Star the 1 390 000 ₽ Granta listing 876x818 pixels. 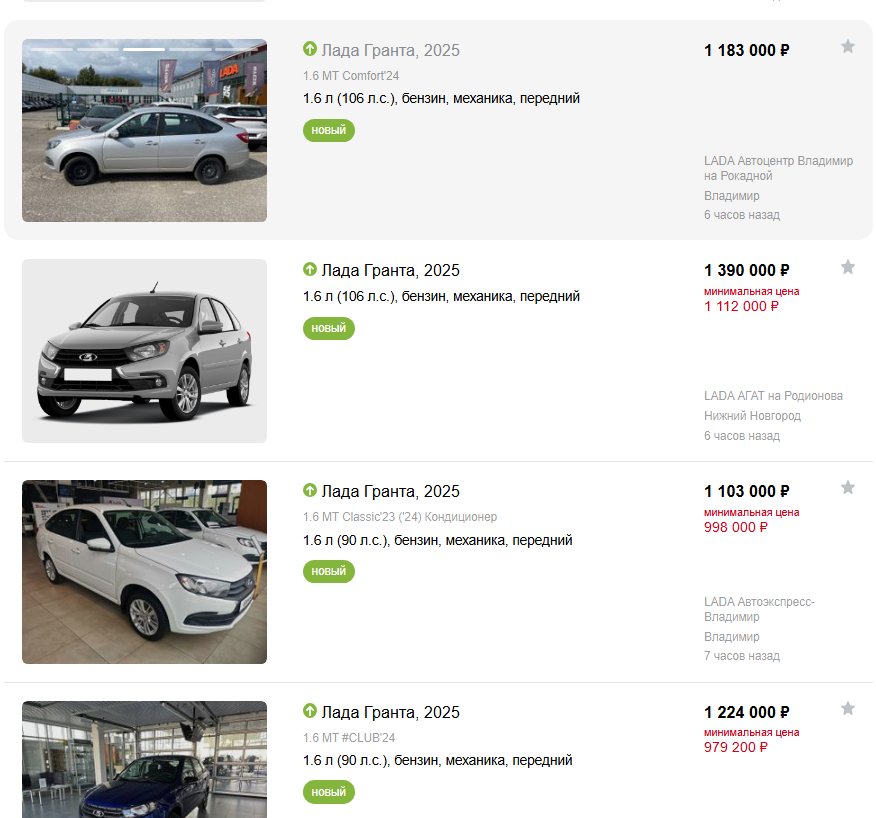click(x=848, y=267)
